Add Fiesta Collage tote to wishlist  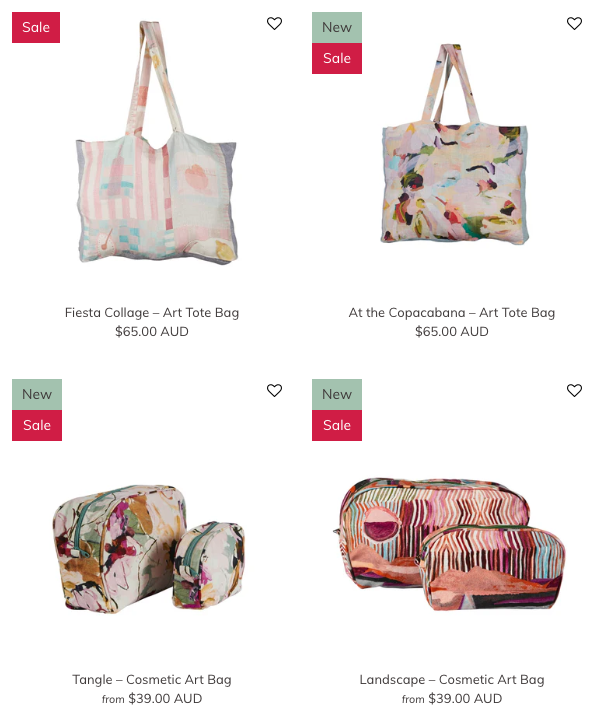tap(274, 23)
